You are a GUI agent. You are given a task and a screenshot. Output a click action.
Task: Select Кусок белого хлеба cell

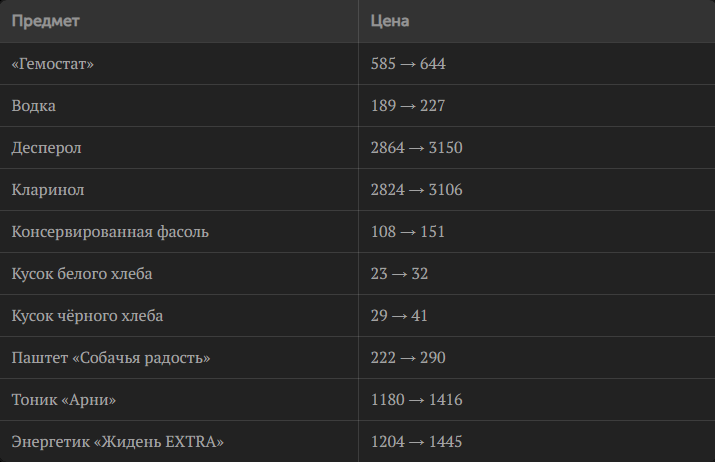(82, 274)
